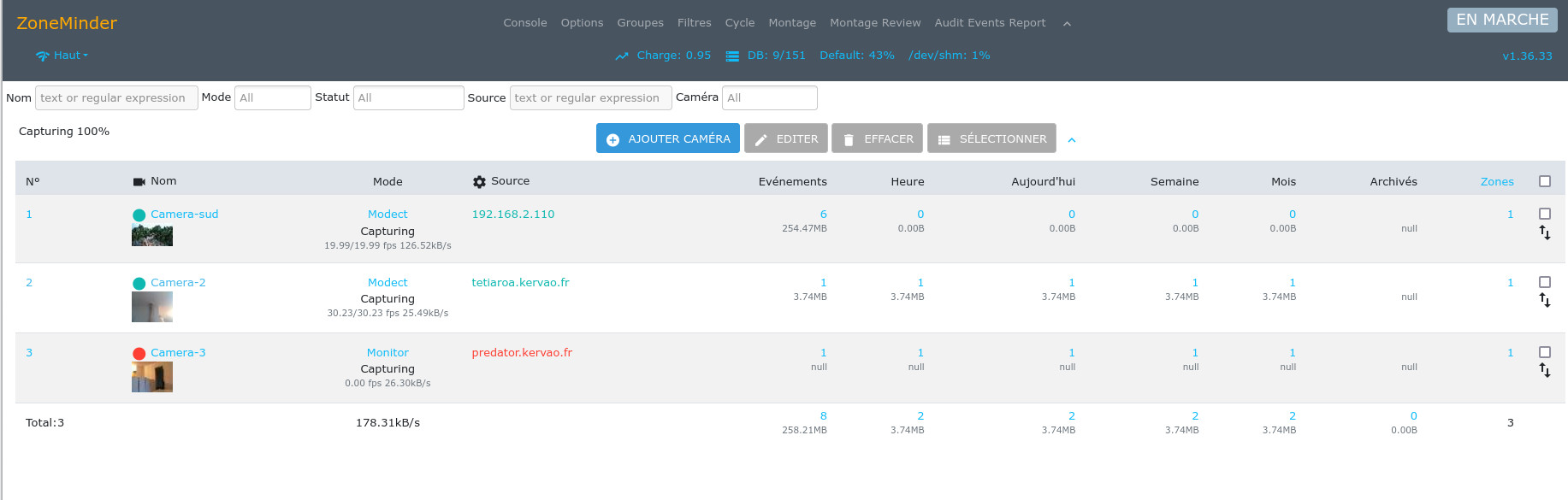This screenshot has height=500, width=1568.
Task: Click the DB storage icon in header
Action: tap(732, 56)
